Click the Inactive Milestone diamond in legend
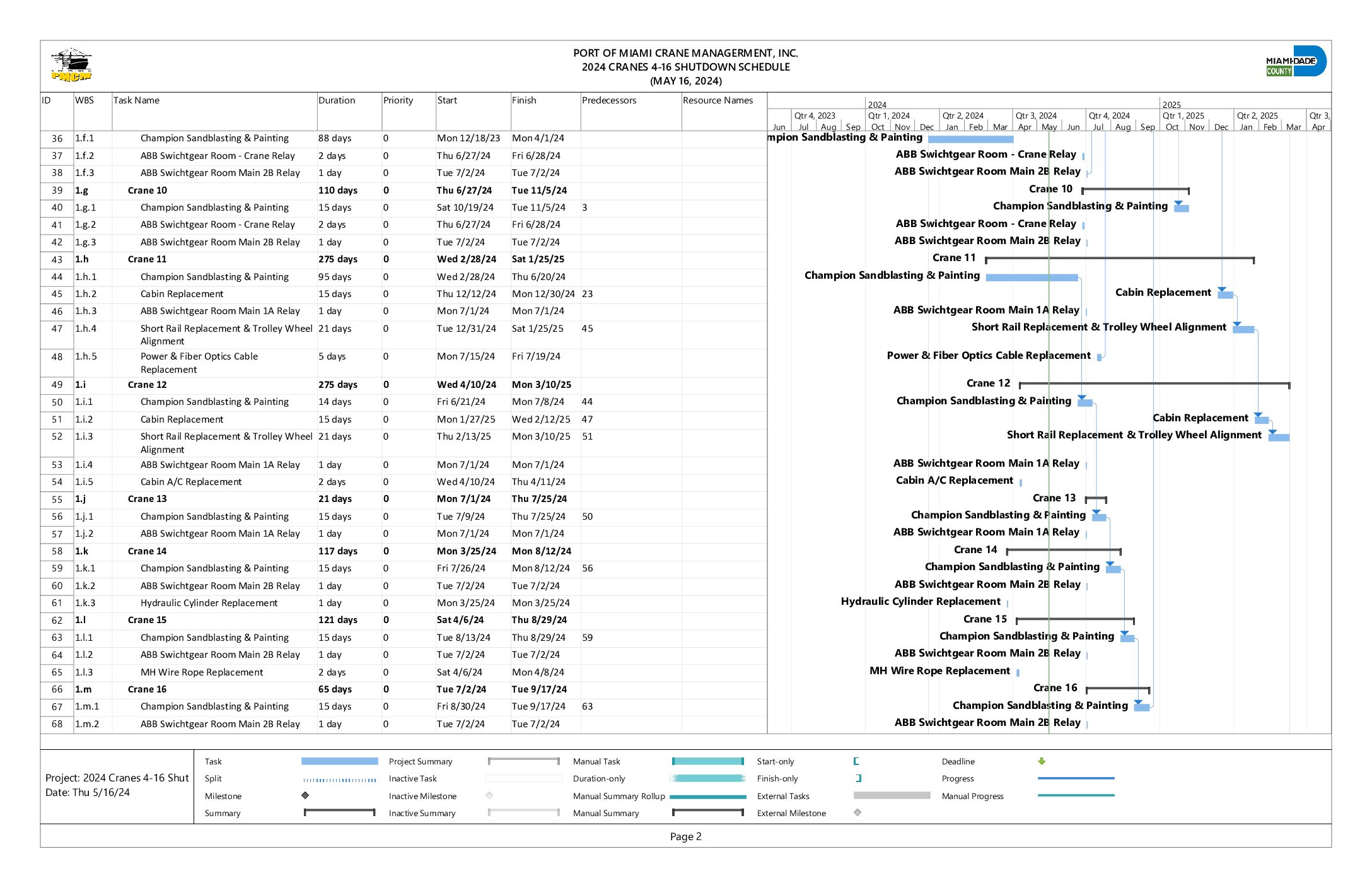The width and height of the screenshot is (1372, 888). coord(489,795)
